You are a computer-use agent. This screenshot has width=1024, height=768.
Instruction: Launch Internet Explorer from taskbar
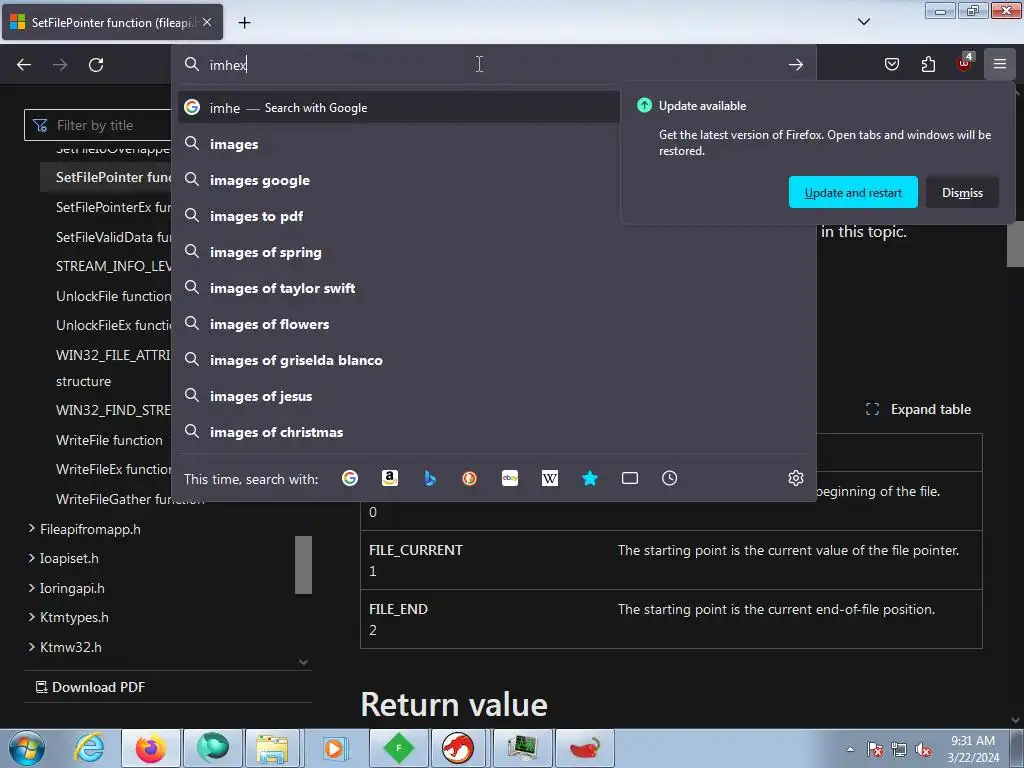tap(89, 748)
